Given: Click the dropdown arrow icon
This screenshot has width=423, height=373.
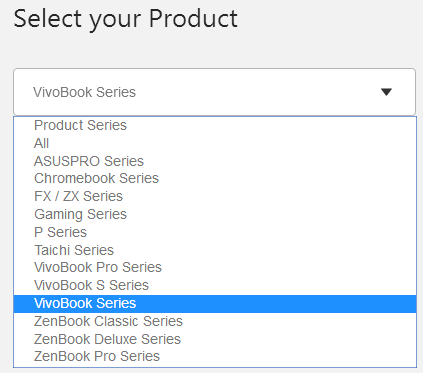Looking at the screenshot, I should [386, 92].
